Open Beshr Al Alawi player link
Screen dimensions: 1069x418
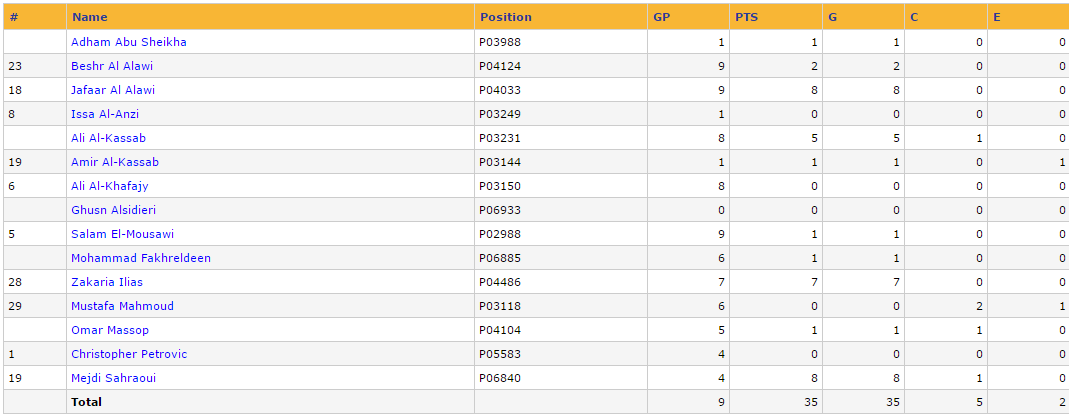tap(112, 66)
